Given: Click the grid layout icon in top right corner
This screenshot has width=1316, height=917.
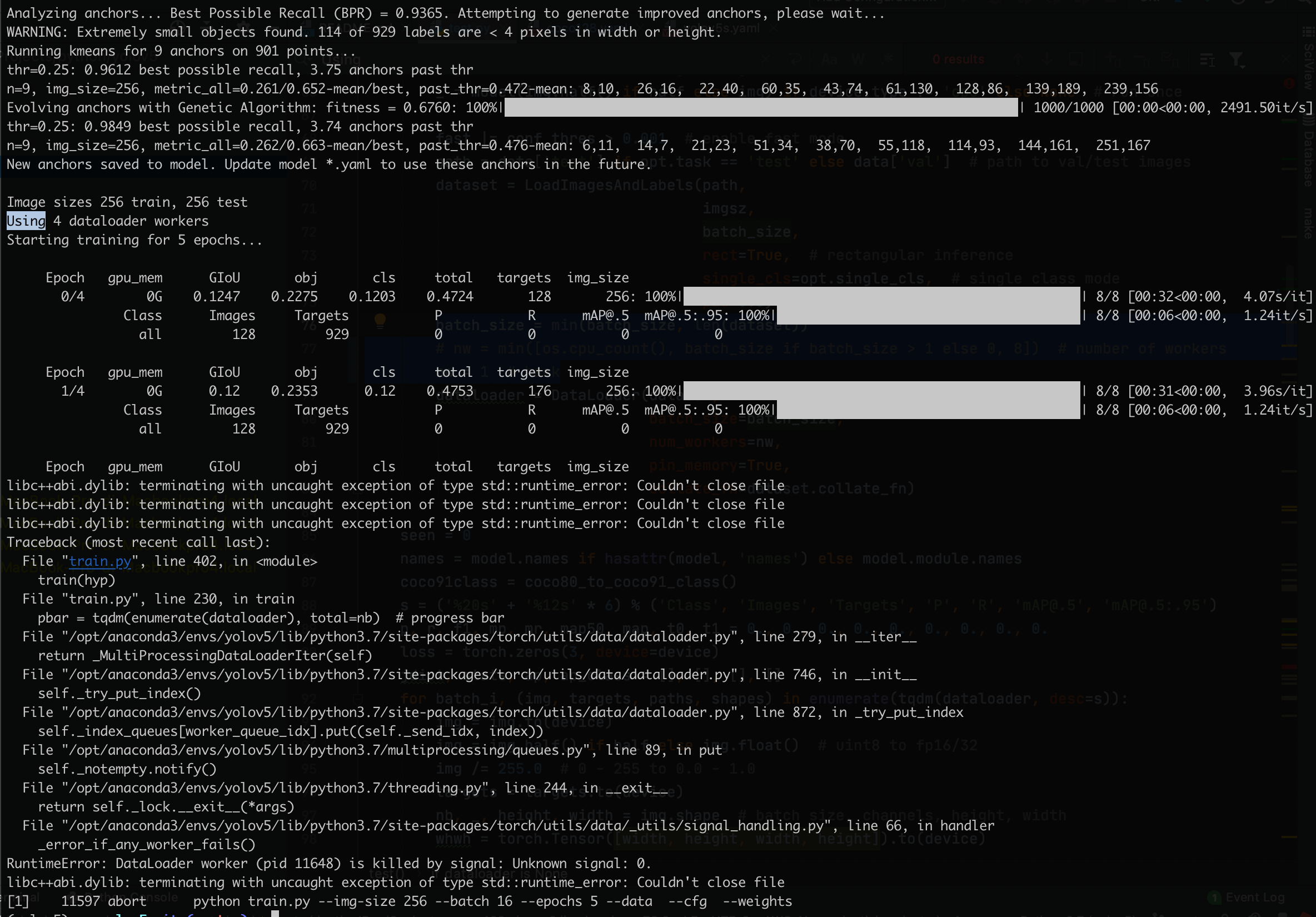Looking at the screenshot, I should pos(1308,32).
